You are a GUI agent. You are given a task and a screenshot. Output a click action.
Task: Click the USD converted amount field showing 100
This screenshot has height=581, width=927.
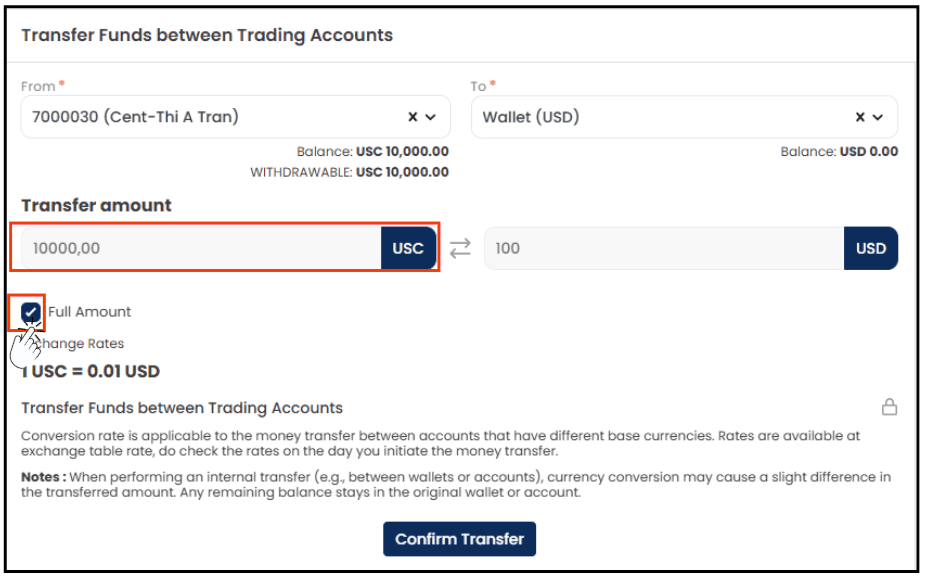pyautogui.click(x=664, y=248)
